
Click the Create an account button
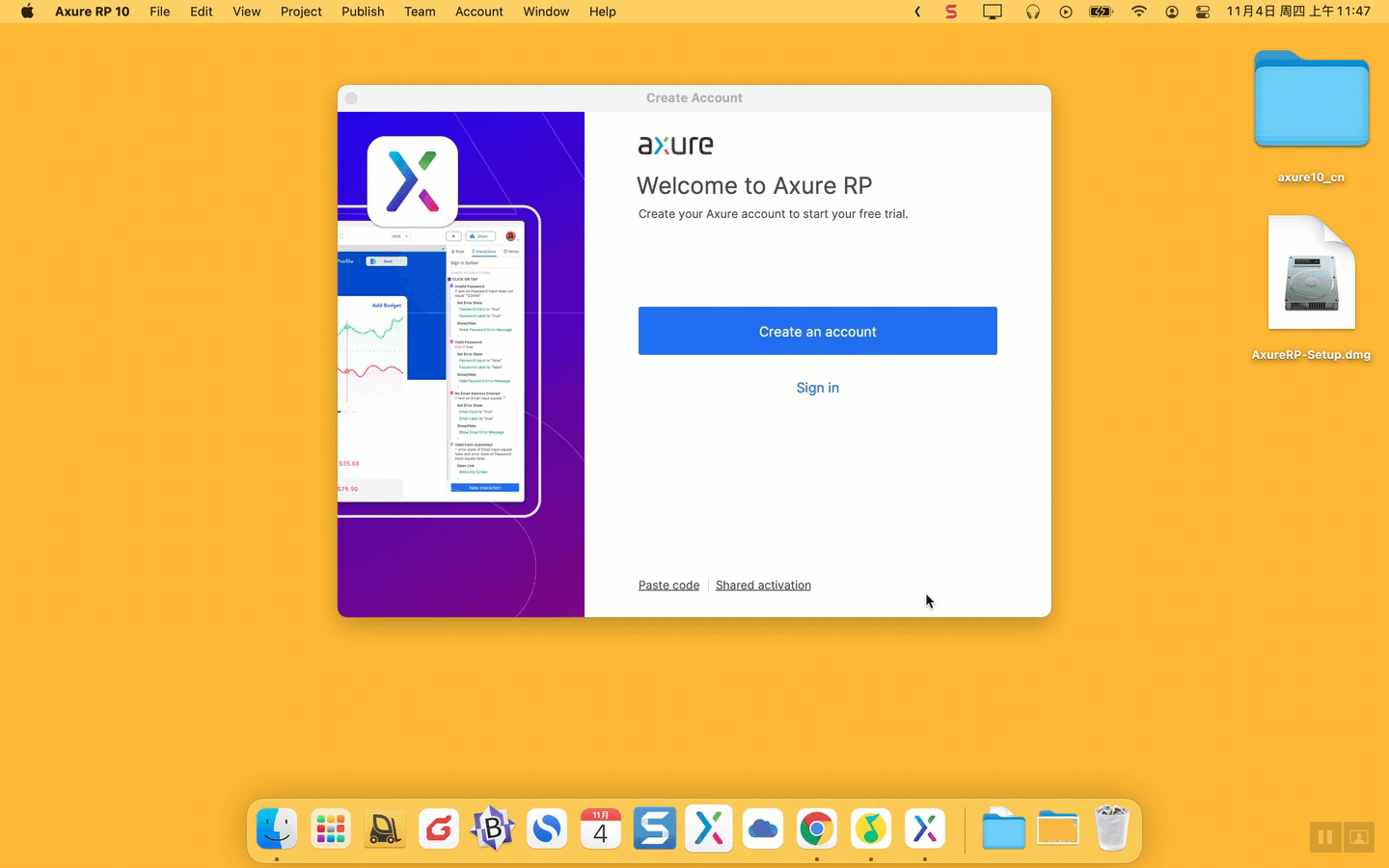[x=817, y=331]
